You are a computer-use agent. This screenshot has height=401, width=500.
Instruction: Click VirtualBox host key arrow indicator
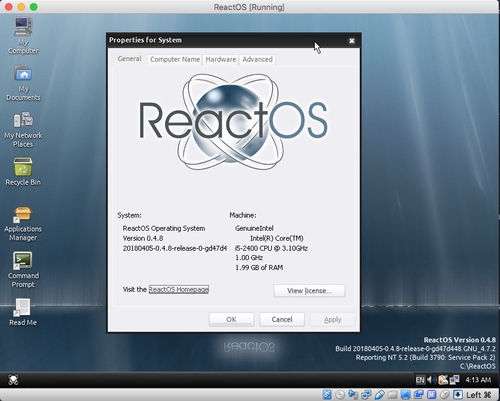458,395
